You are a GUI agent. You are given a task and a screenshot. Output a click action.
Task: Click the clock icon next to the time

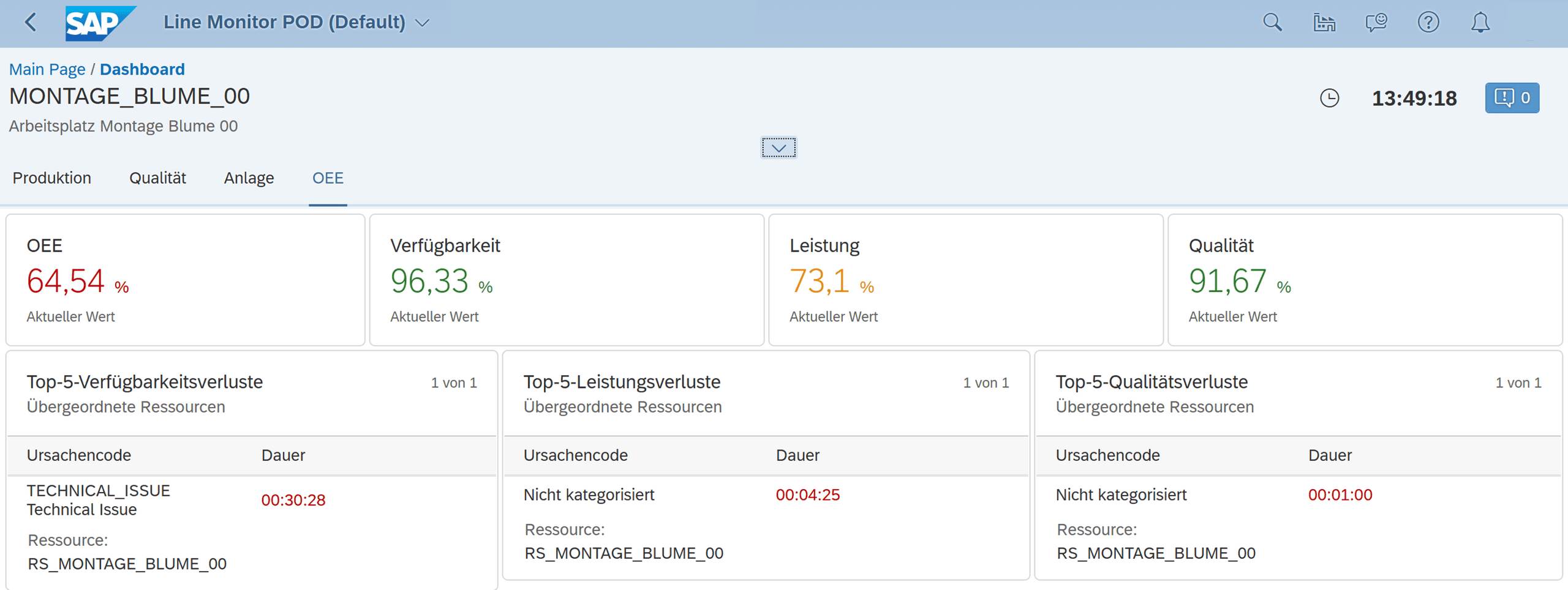click(1328, 98)
